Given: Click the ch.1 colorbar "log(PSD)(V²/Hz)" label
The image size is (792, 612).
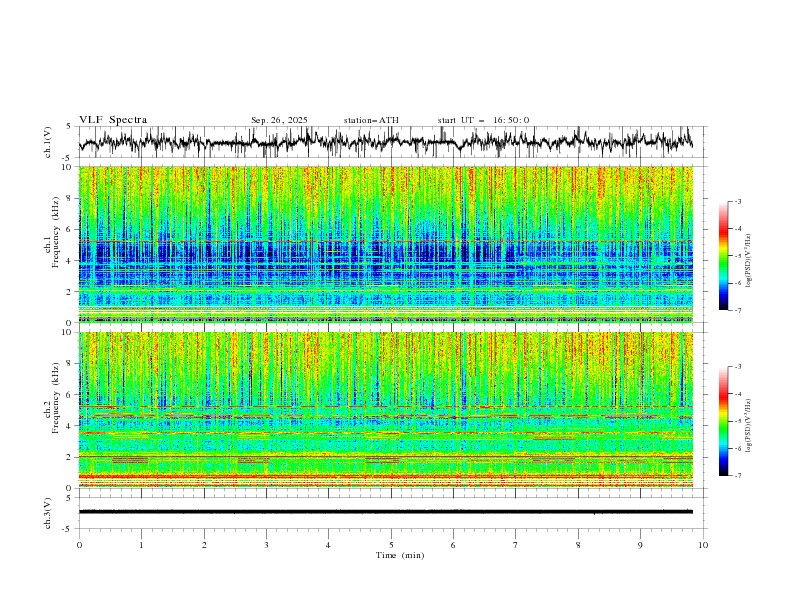Looking at the screenshot, I should pos(748,261).
